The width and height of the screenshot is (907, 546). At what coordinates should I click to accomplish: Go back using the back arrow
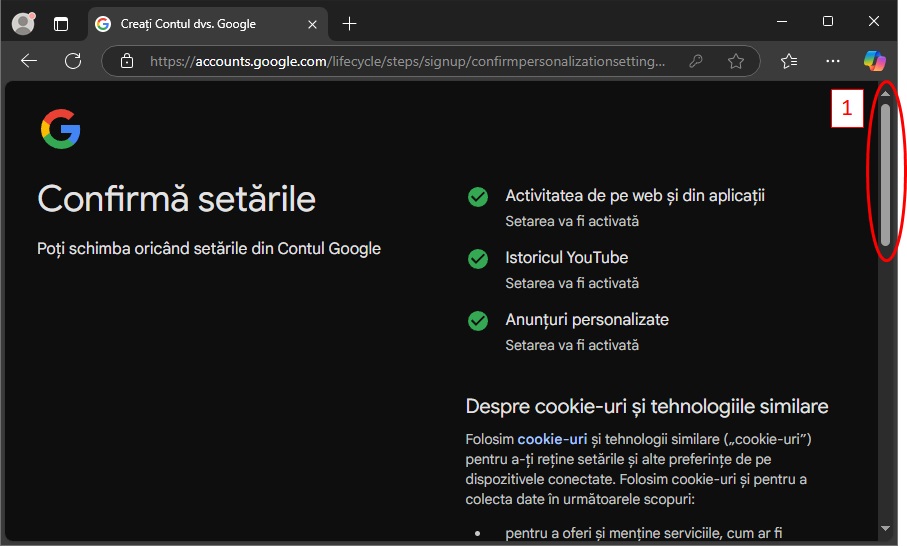coord(29,61)
